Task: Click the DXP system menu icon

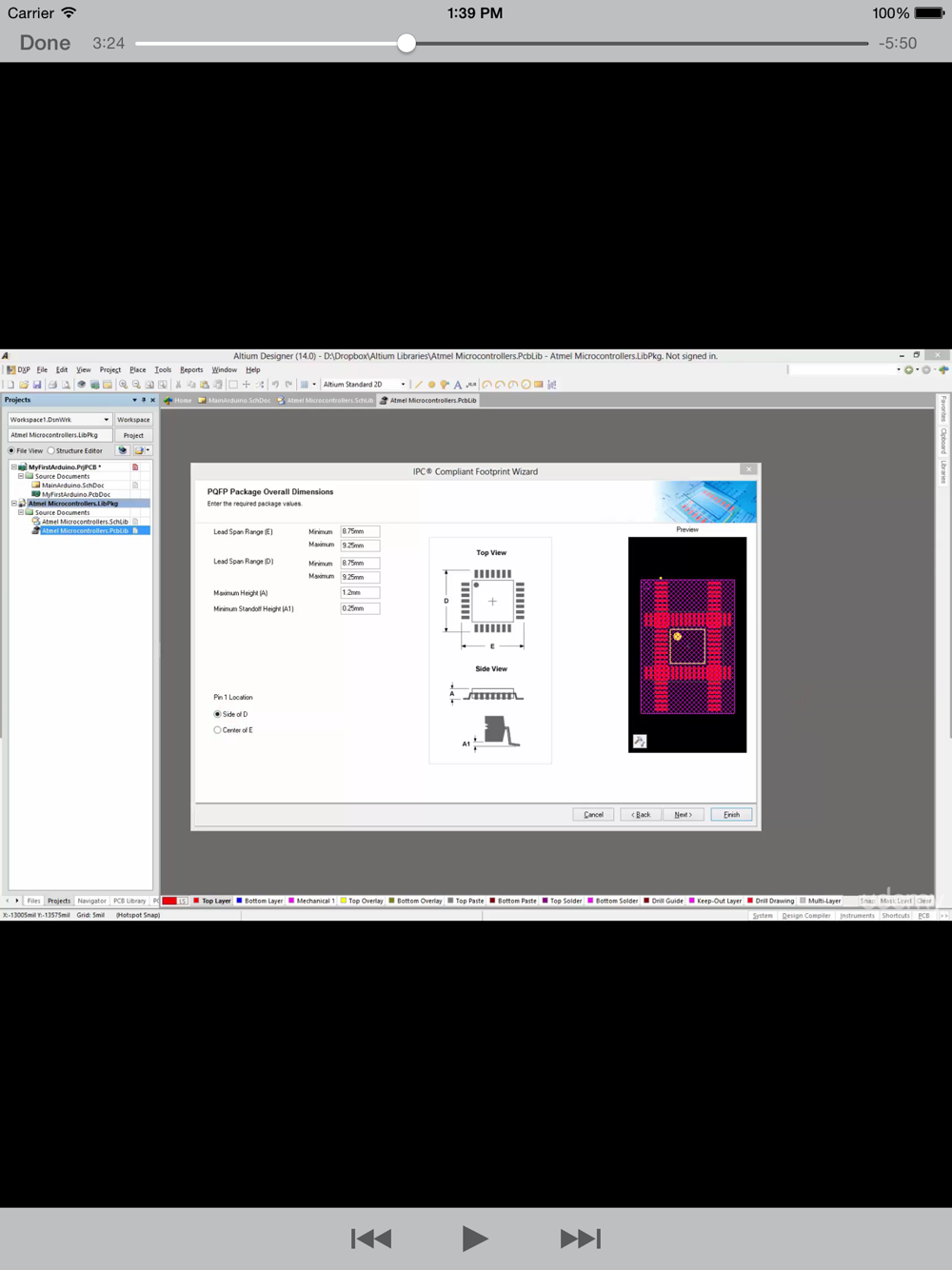Action: (18, 369)
